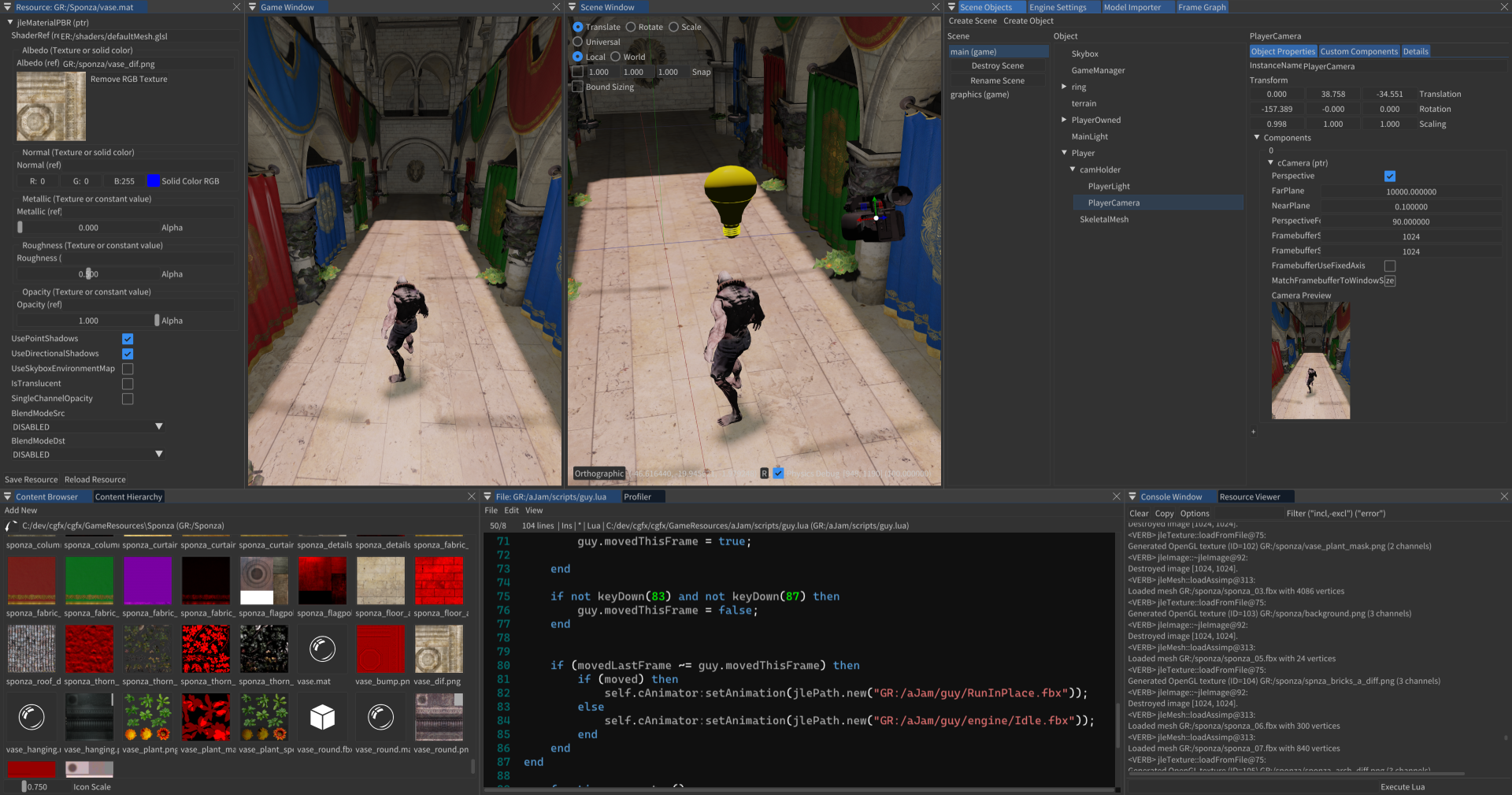Uncheck the Perspective camera checkbox

tap(1389, 176)
